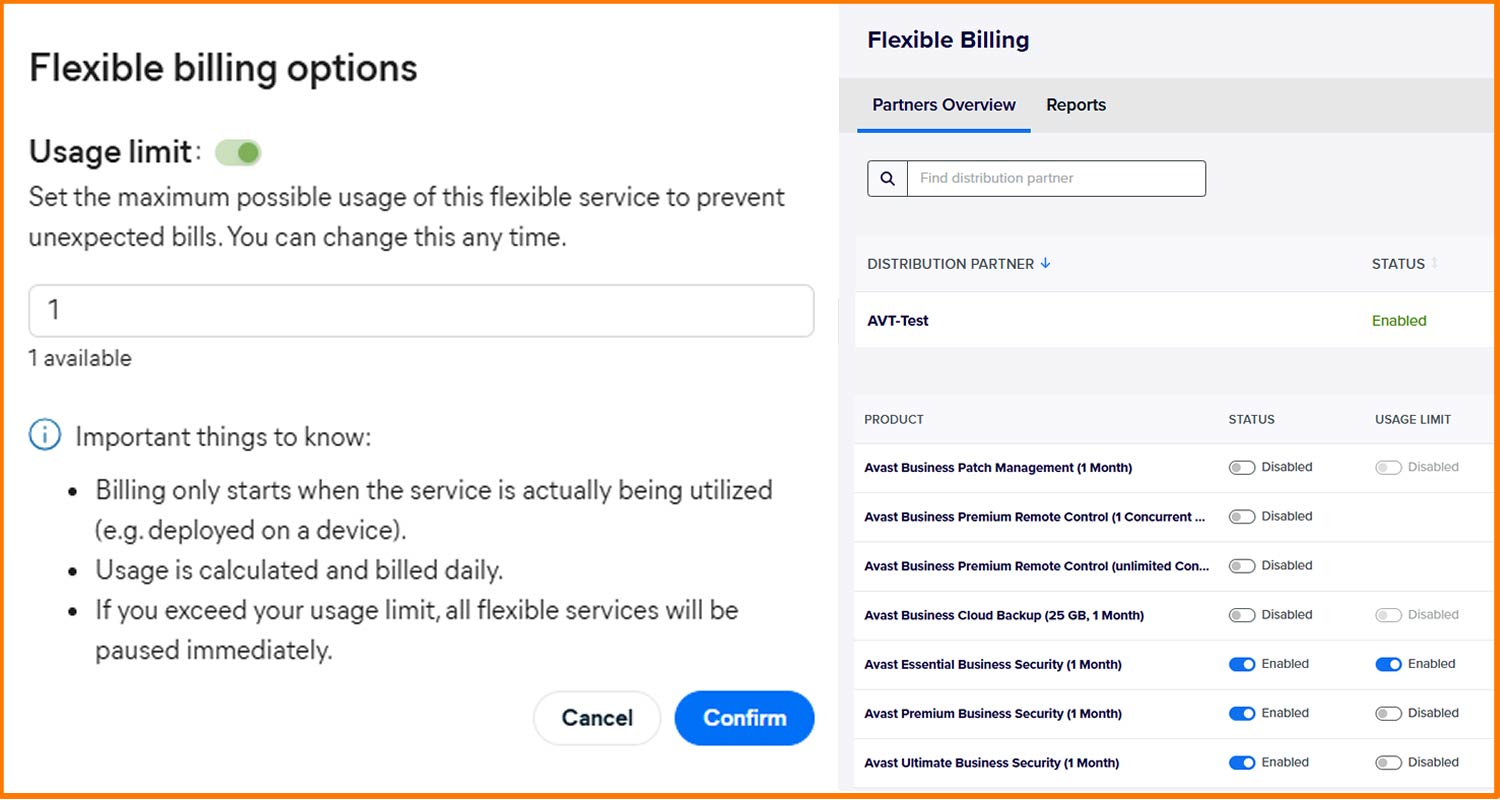The image size is (1500, 800).
Task: Enable Avast Business Premium Remote Control status
Action: click(1242, 516)
